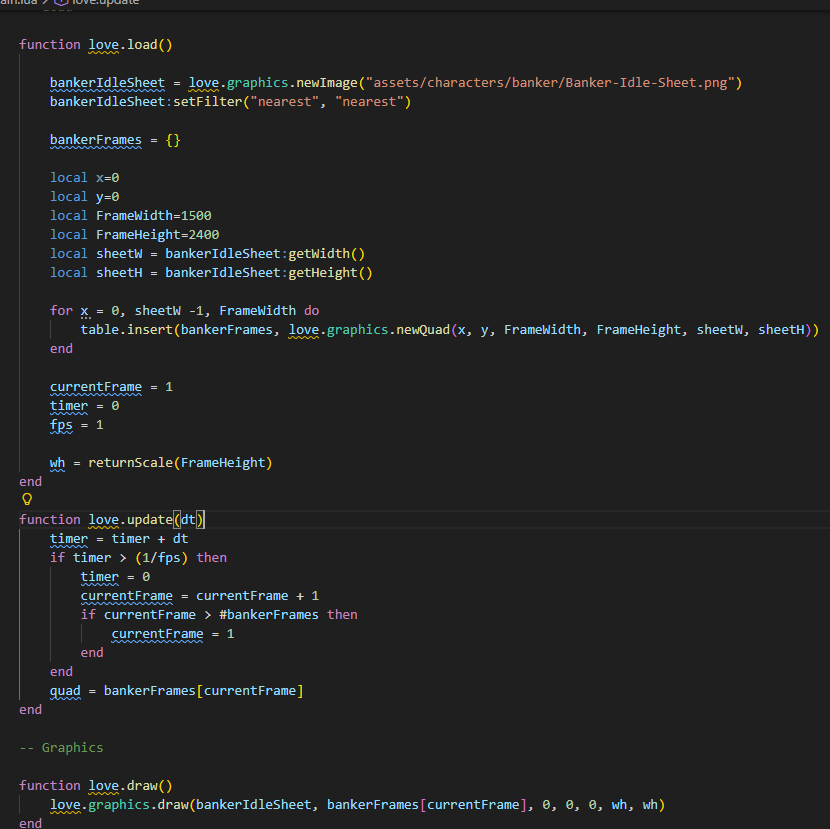Click the -- Graphics comment line

61,748
